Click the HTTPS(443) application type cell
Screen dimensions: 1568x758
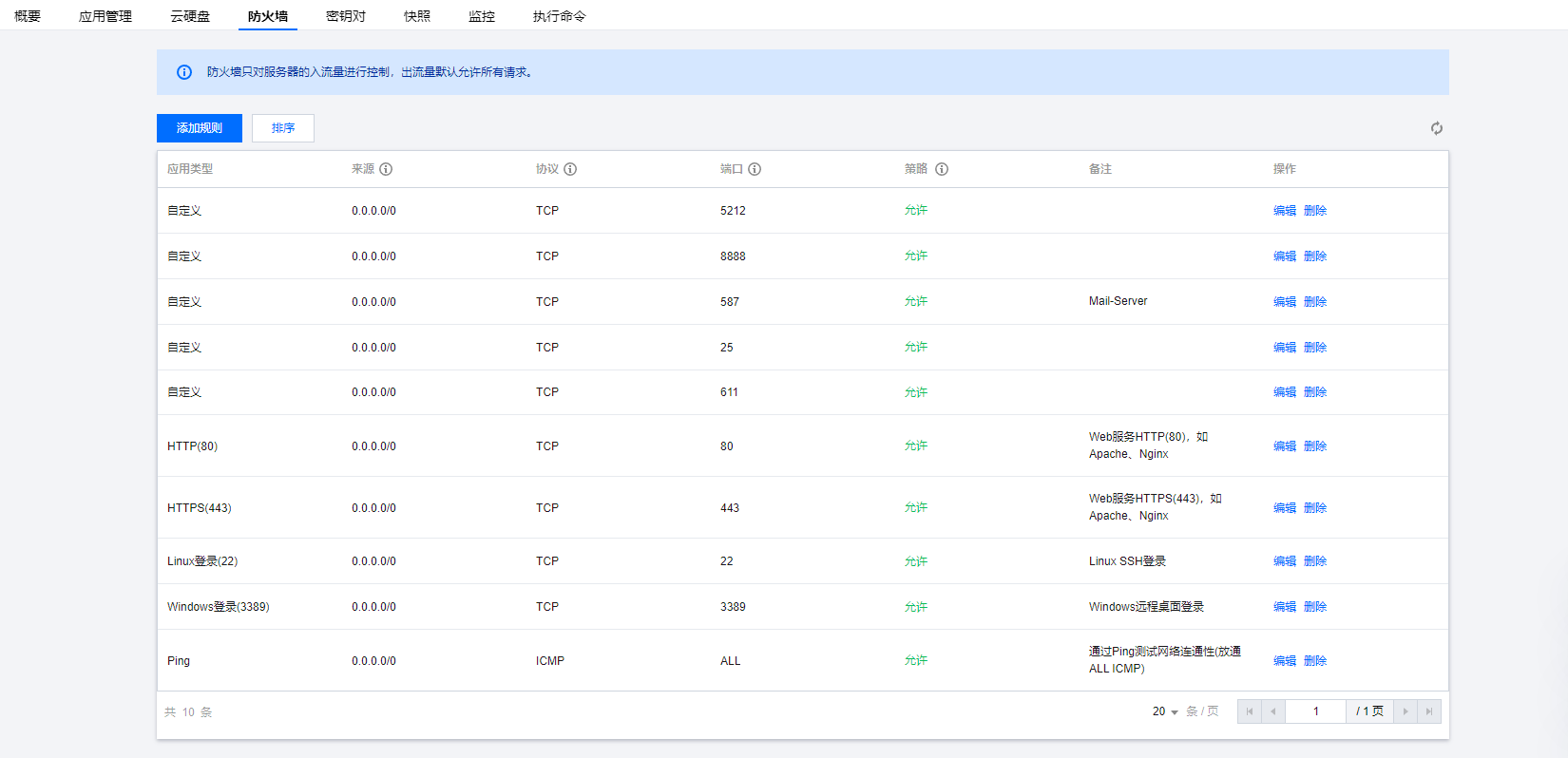[200, 508]
